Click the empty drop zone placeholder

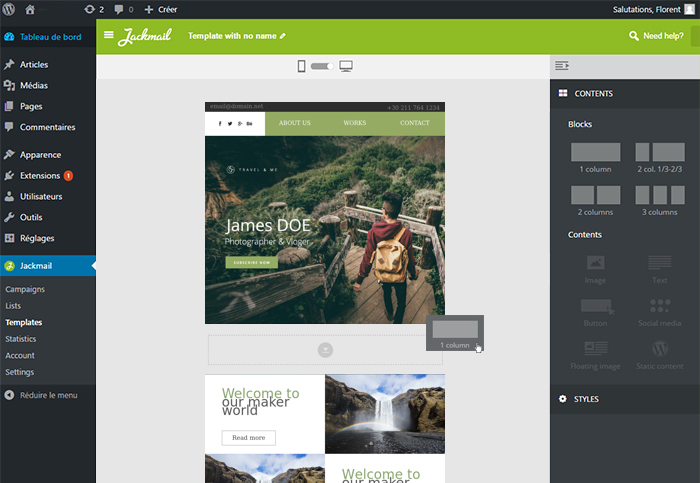click(325, 350)
